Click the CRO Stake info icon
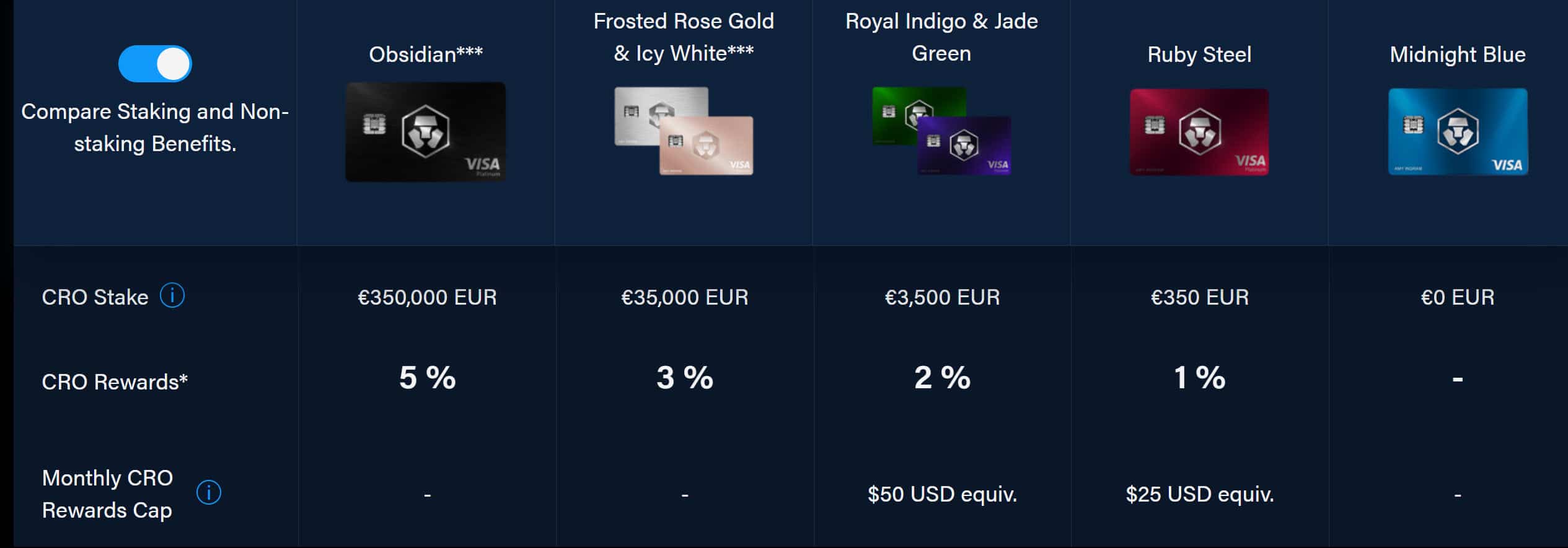Viewport: 1568px width, 548px height. (x=172, y=296)
